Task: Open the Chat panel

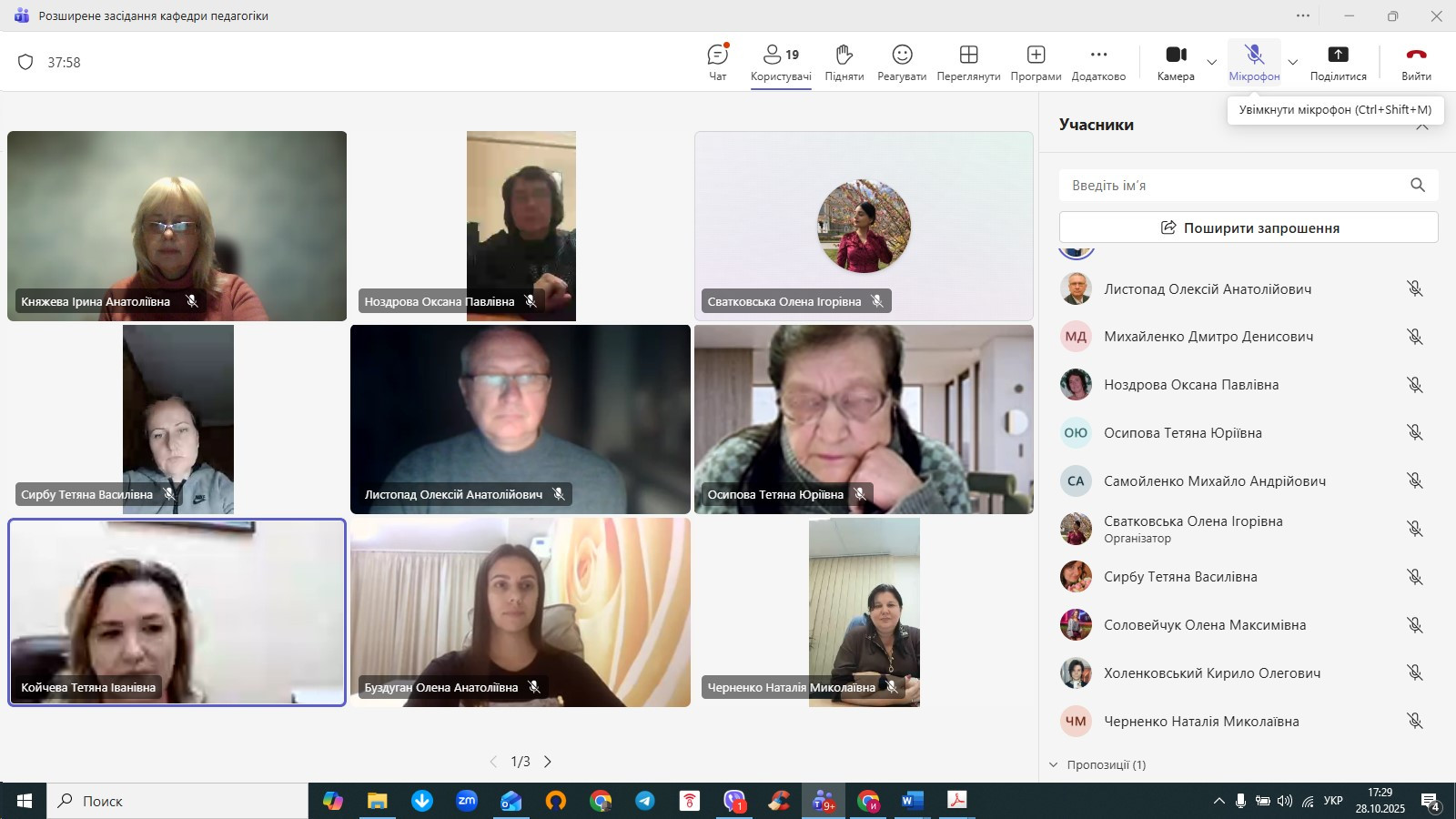Action: (x=718, y=62)
